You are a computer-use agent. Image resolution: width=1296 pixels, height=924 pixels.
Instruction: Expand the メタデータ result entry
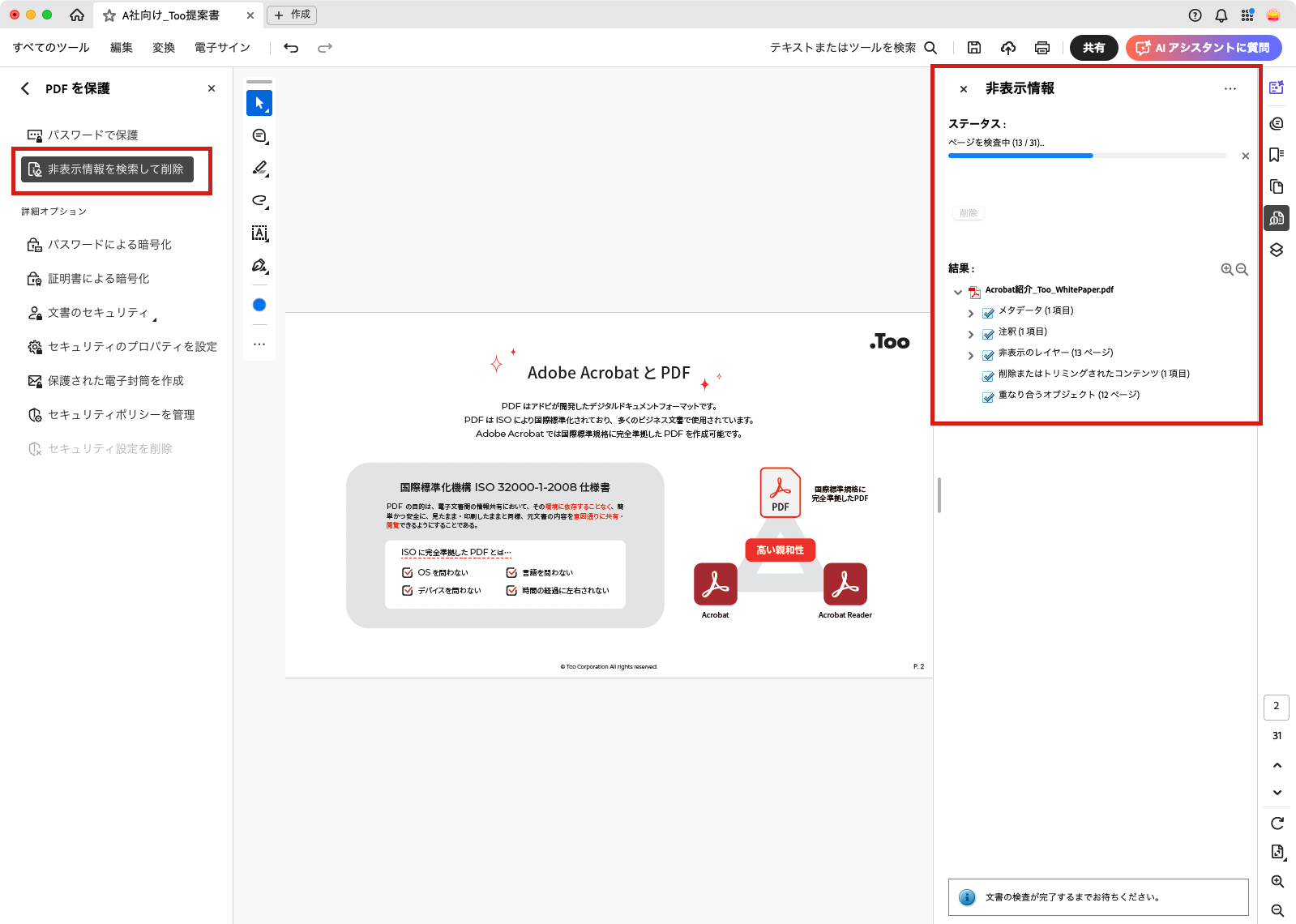coord(971,313)
